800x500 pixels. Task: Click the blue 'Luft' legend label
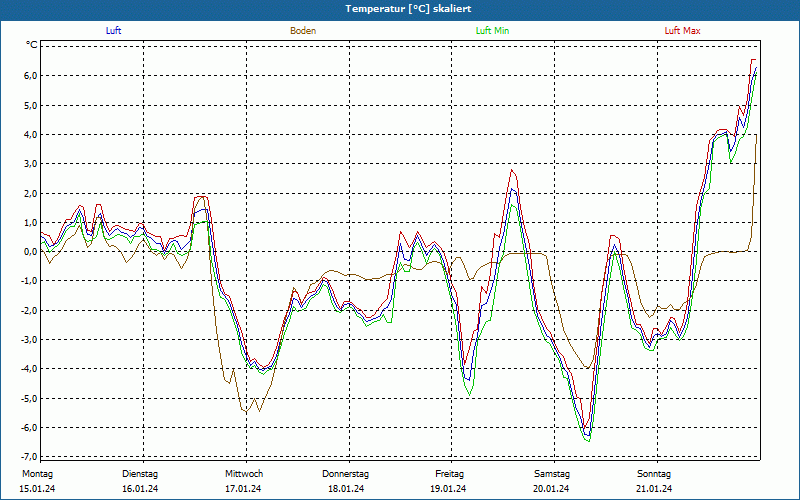coord(113,31)
